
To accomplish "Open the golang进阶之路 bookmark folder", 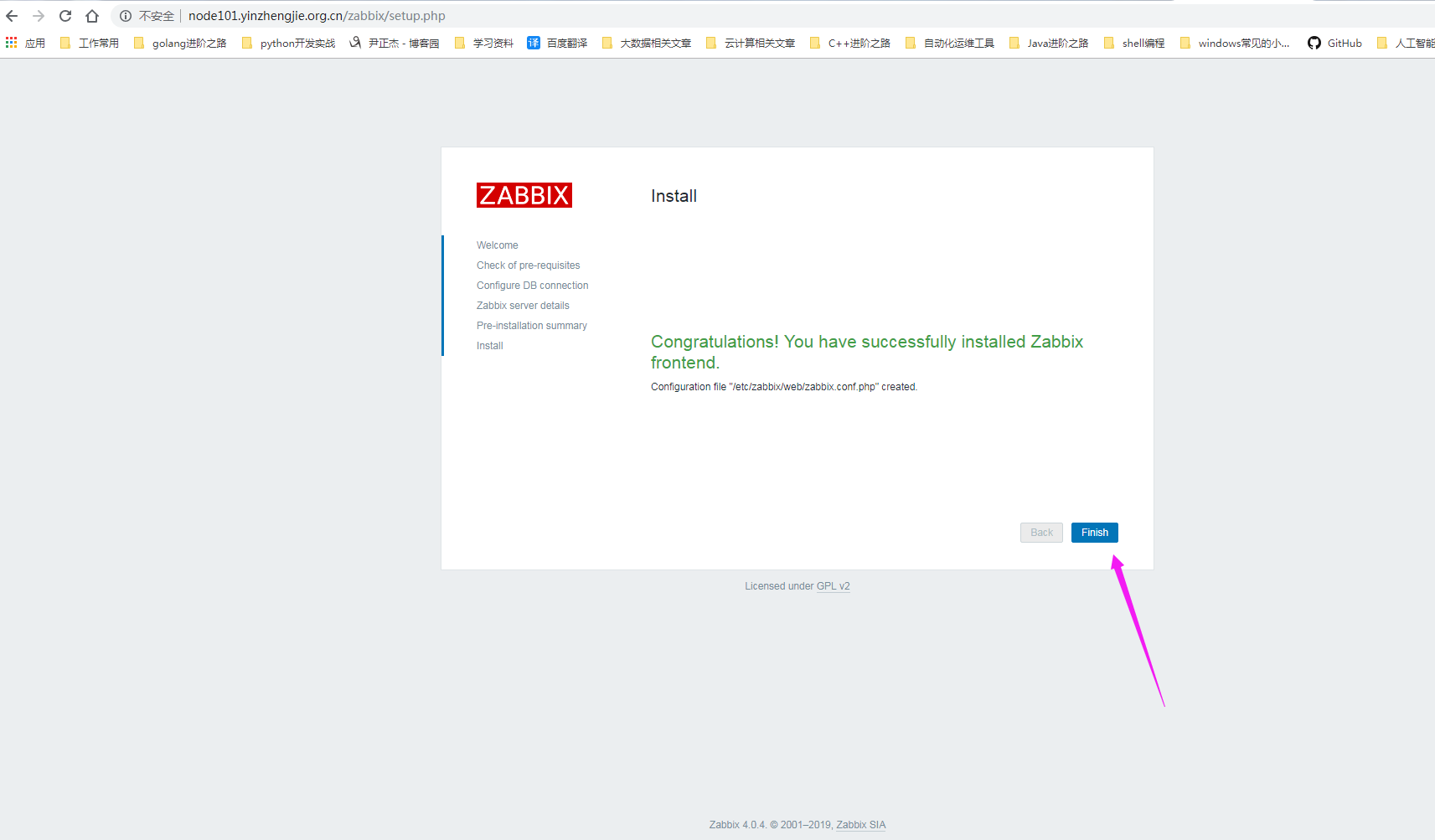I will [x=180, y=43].
